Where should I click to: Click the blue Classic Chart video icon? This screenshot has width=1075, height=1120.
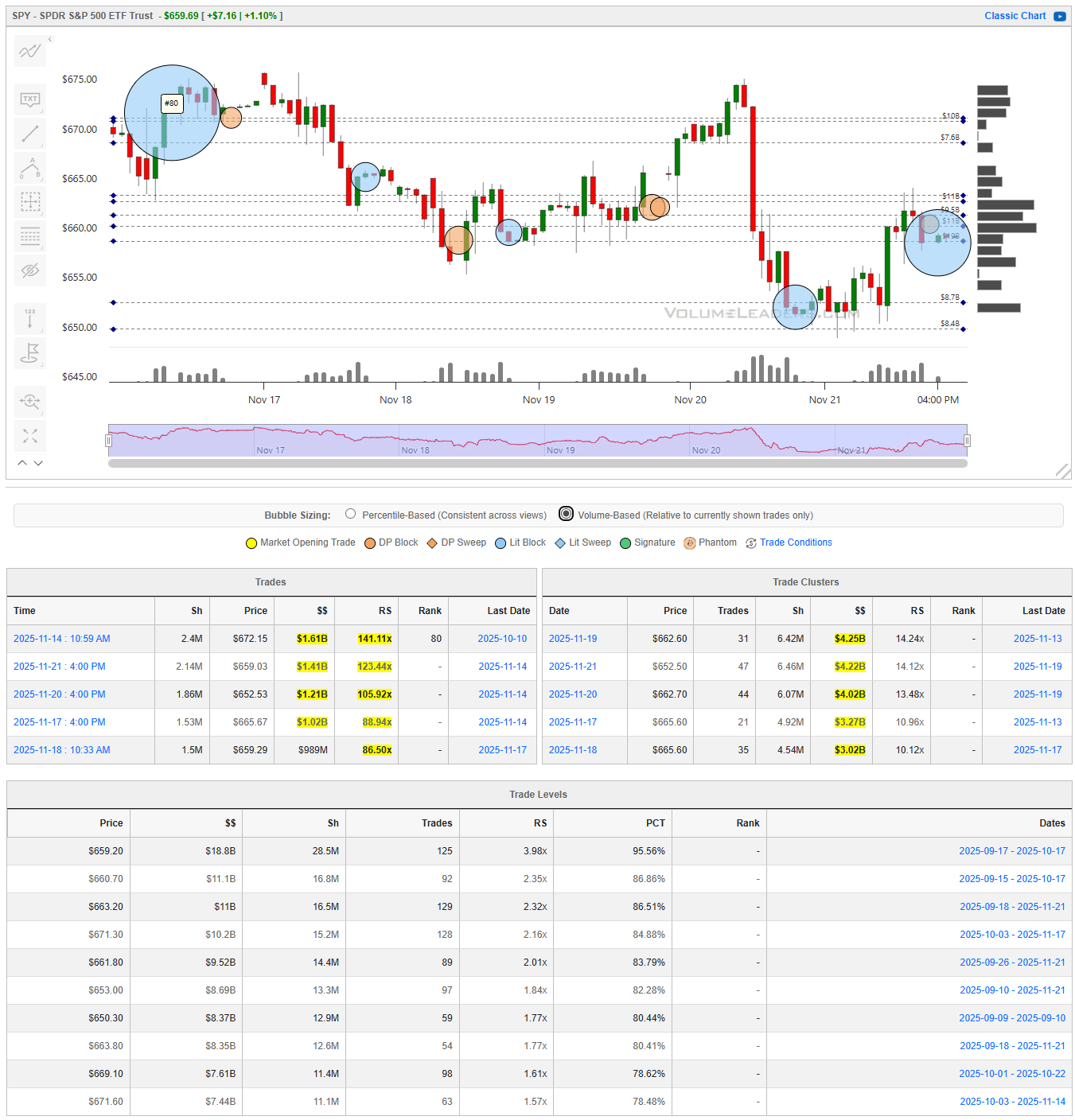[x=1060, y=16]
